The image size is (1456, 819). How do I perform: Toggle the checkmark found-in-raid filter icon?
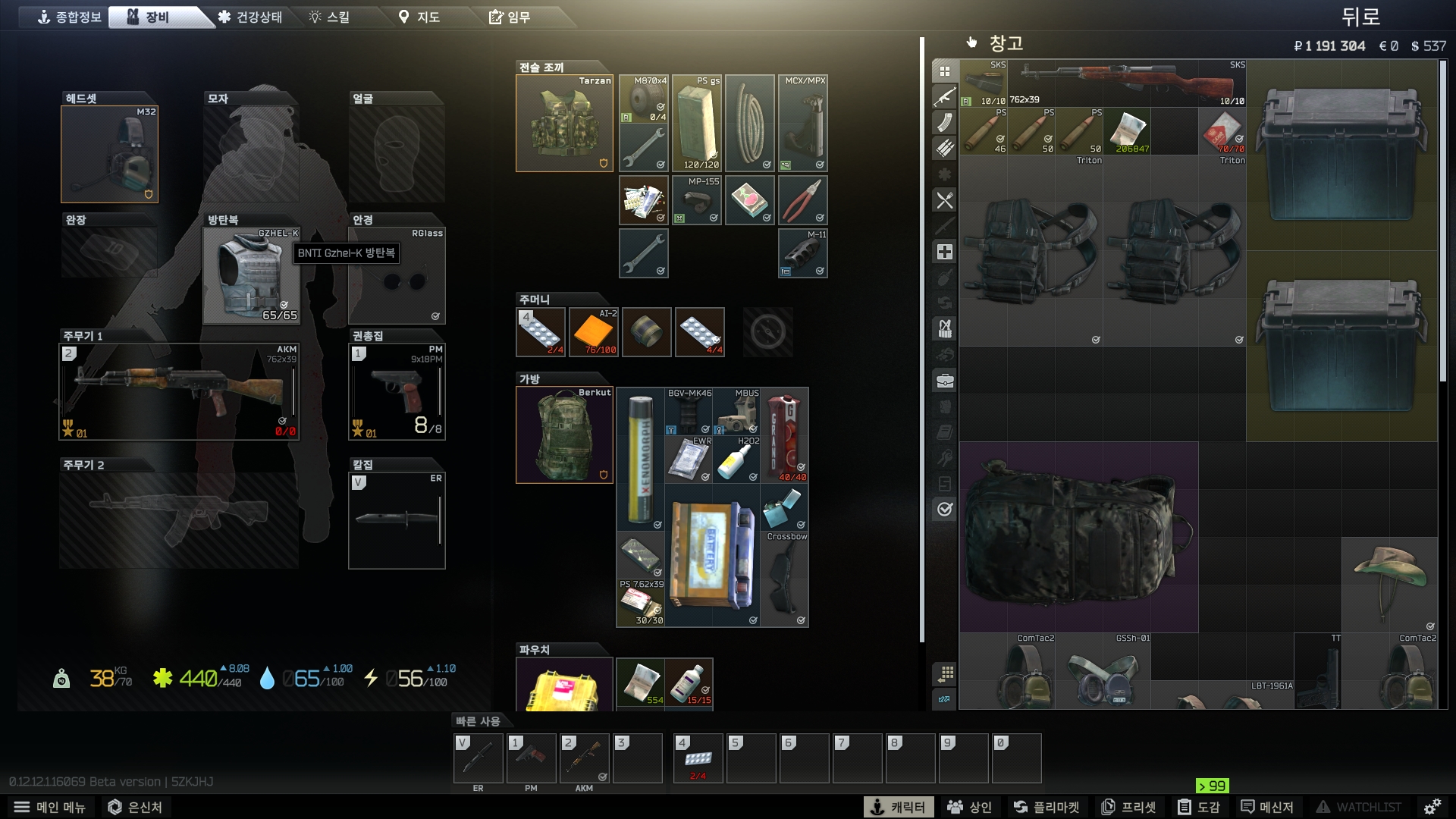pyautogui.click(x=944, y=510)
